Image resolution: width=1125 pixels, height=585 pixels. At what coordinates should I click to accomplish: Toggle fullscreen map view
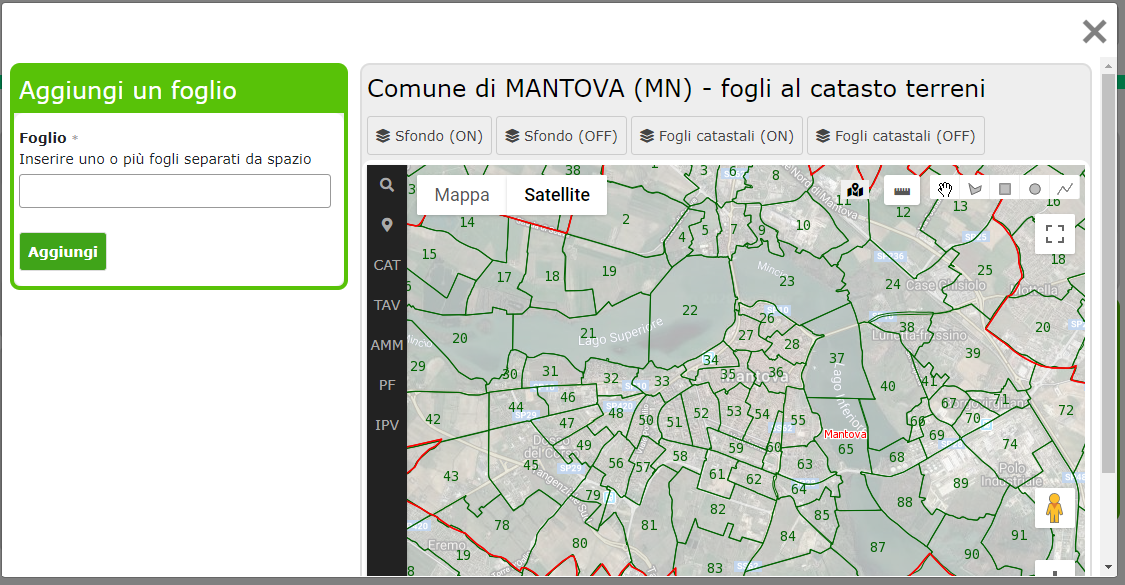coord(1055,234)
